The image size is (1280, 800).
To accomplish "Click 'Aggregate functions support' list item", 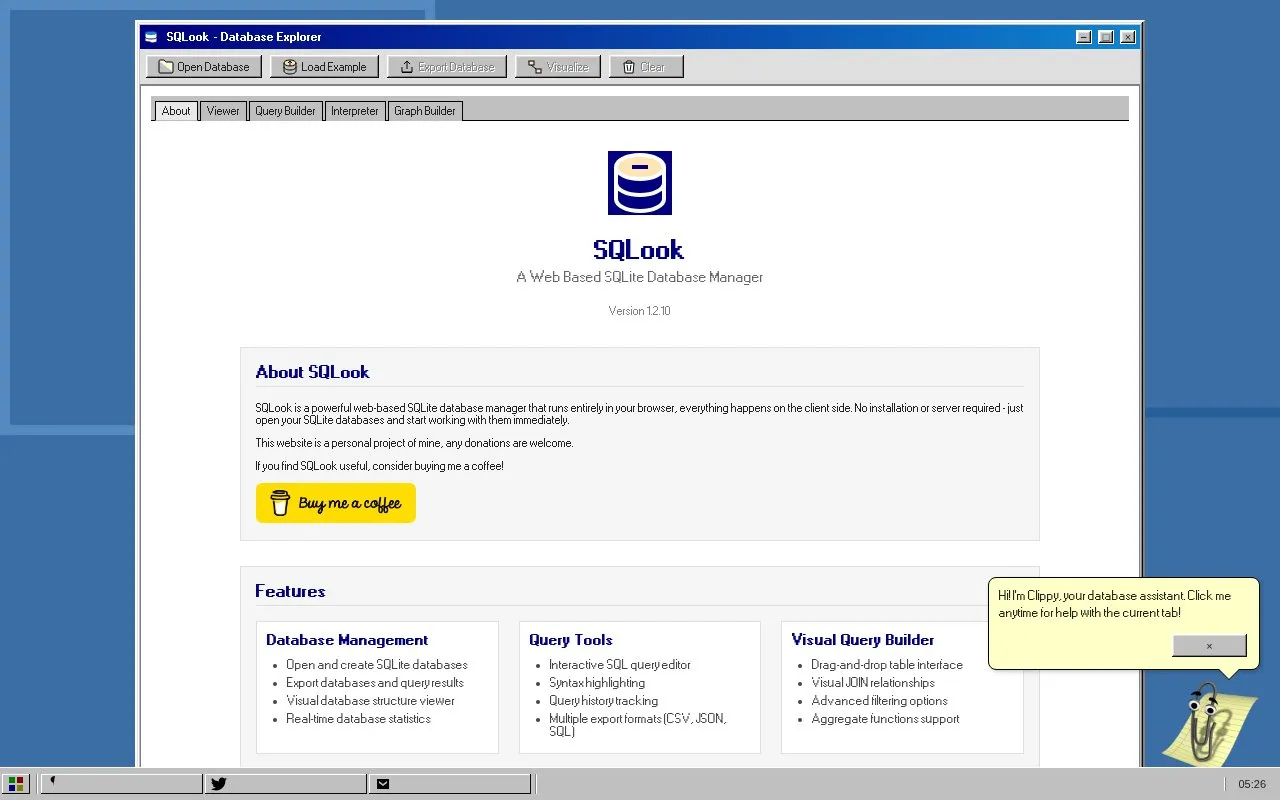I will (885, 719).
